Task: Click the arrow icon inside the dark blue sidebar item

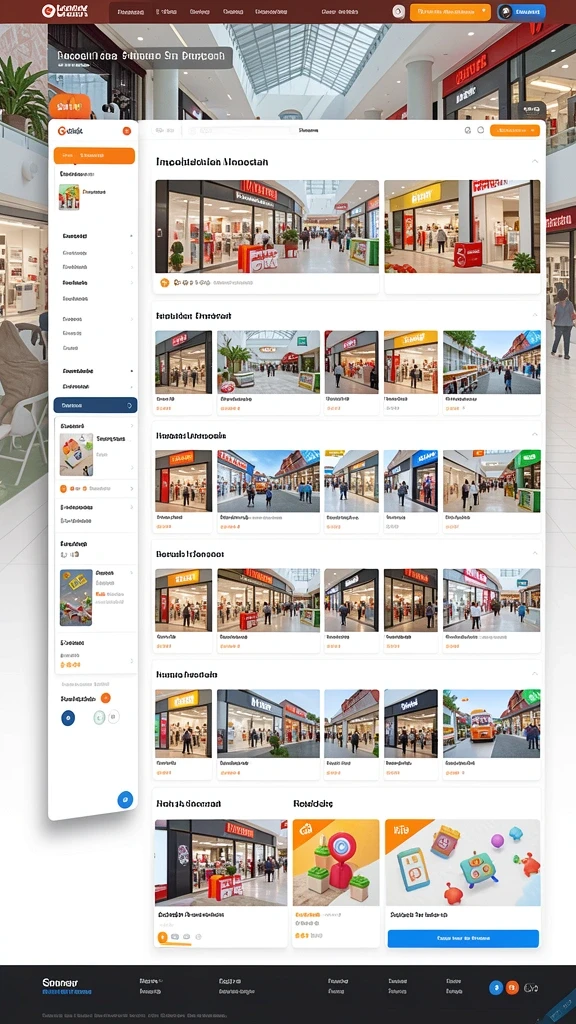Action: tap(131, 406)
